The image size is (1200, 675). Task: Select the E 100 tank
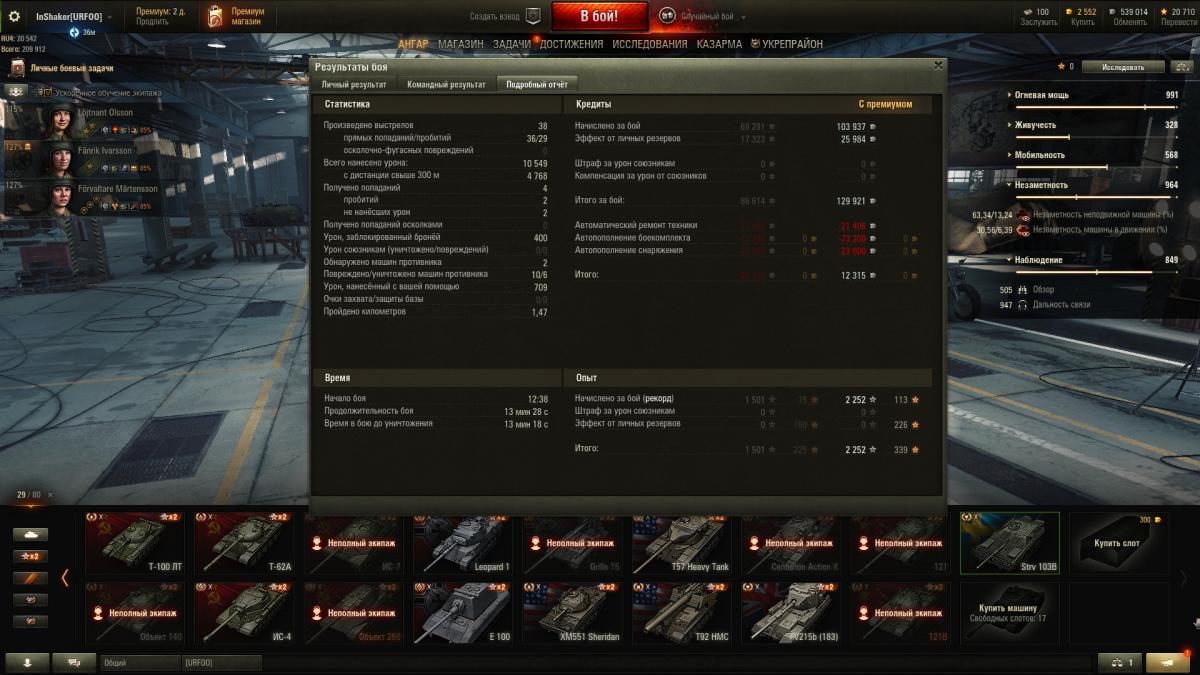(x=463, y=613)
